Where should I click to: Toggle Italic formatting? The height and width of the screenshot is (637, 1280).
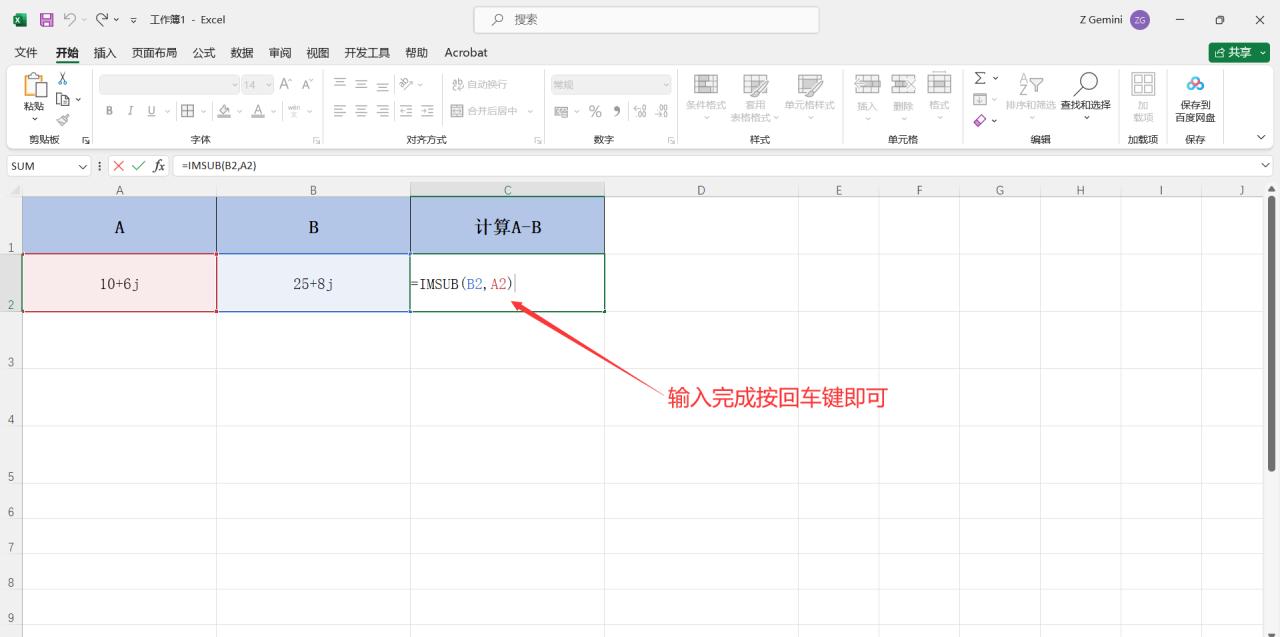click(x=131, y=111)
